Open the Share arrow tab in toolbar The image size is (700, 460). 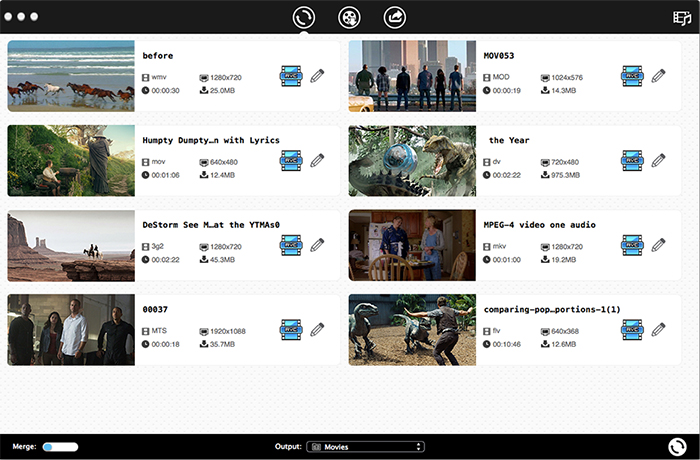point(395,17)
